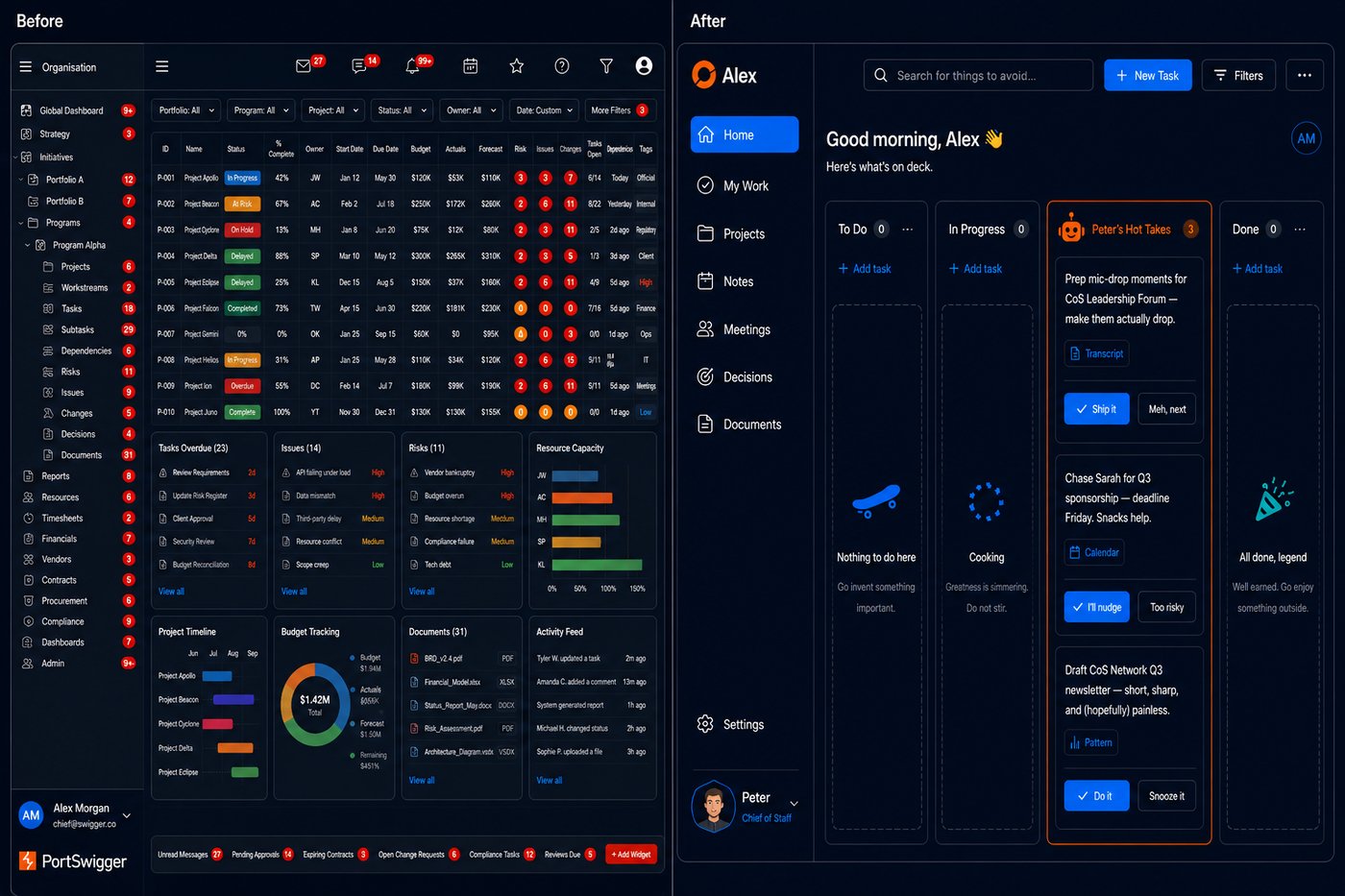Expand Alex Morgan account chevron
The width and height of the screenshot is (1345, 896).
(x=126, y=816)
